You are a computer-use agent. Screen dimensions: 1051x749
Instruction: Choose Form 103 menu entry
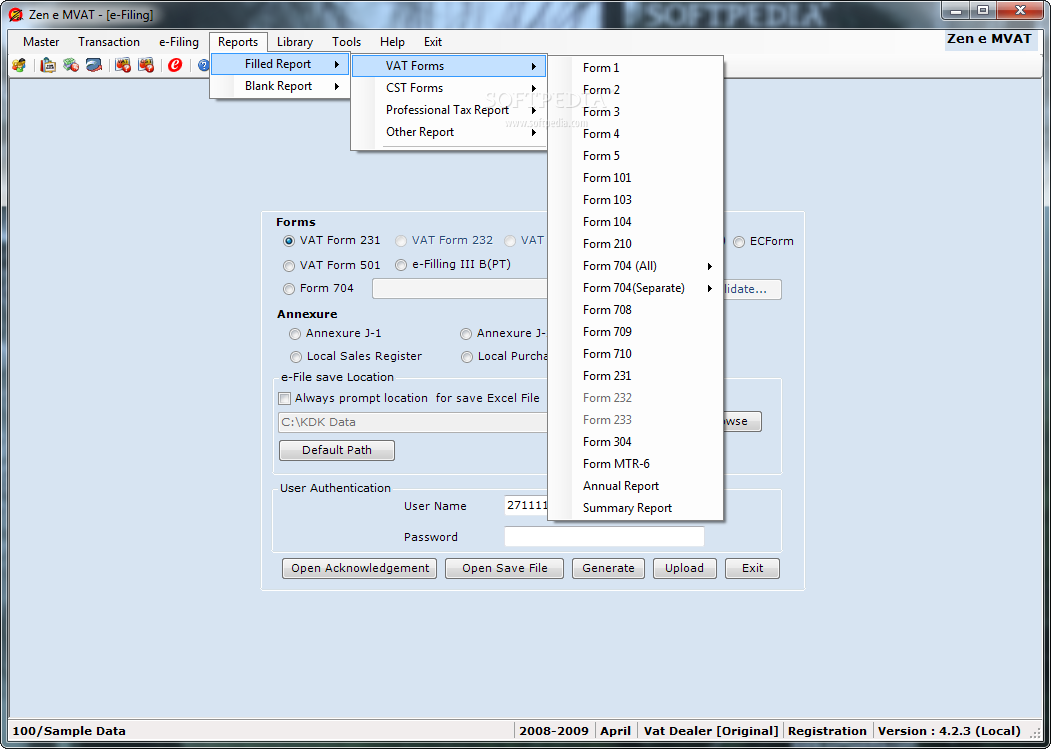[635, 200]
